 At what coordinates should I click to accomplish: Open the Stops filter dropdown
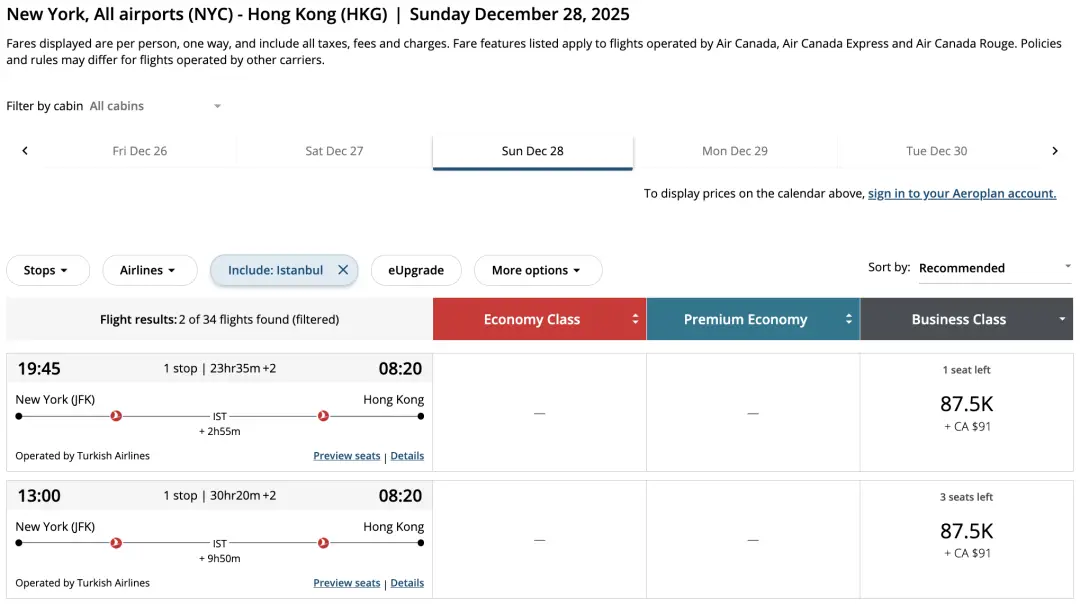click(x=47, y=270)
